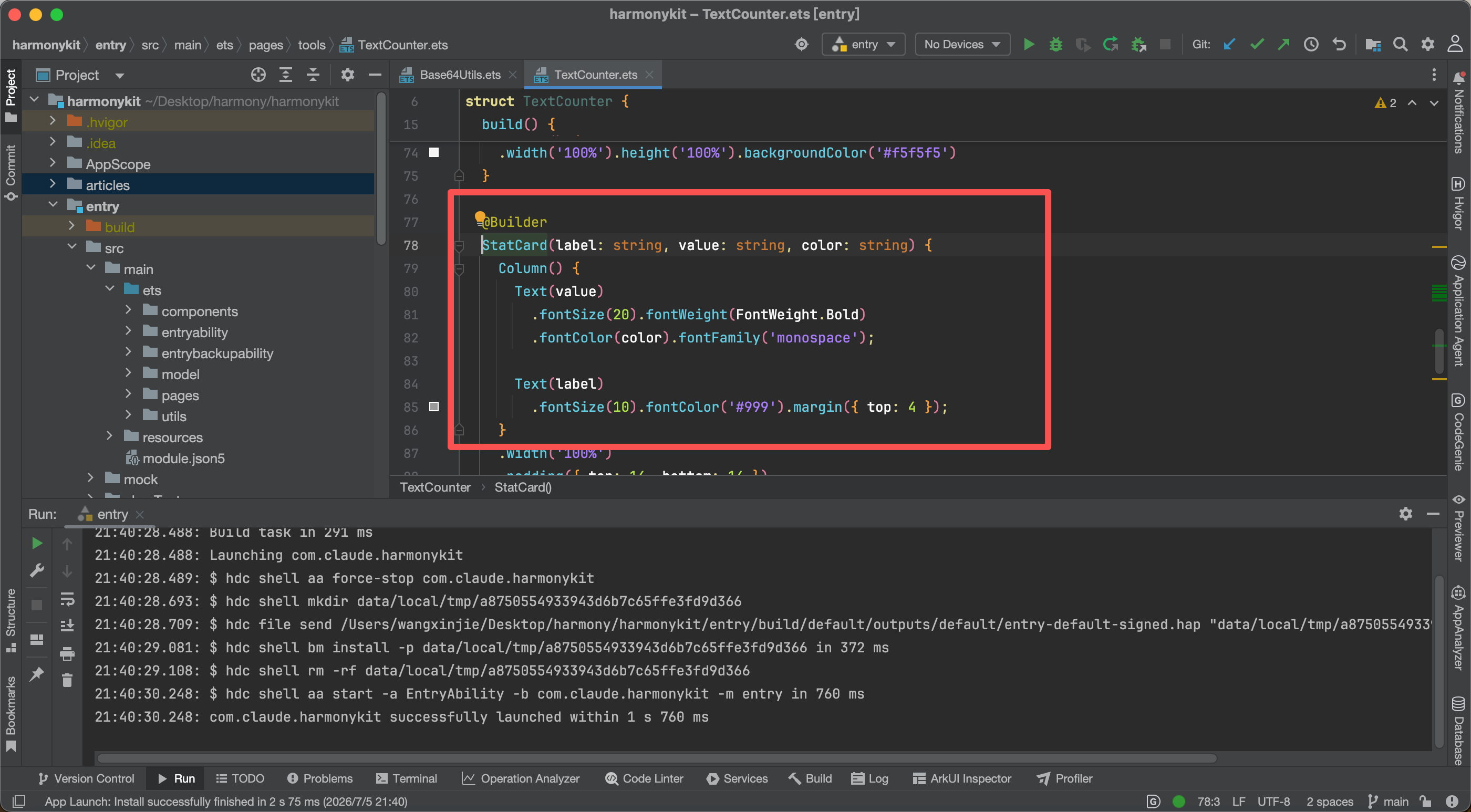1471x812 pixels.
Task: Collapse the ets folder in tree
Action: point(110,289)
